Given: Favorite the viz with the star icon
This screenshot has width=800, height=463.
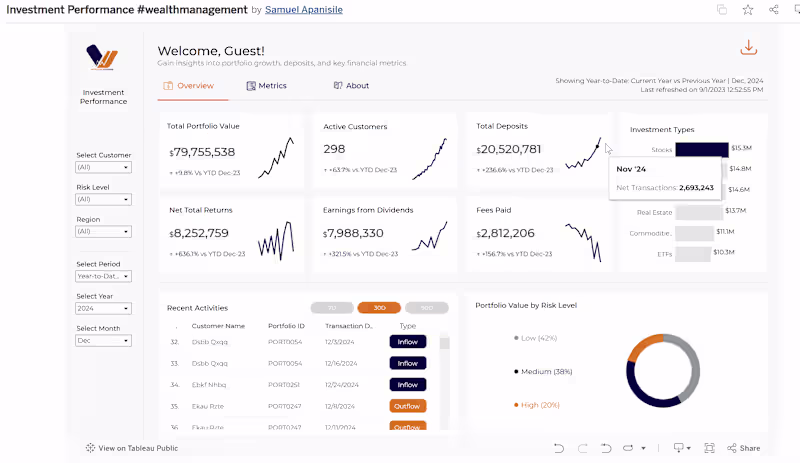Looking at the screenshot, I should click(747, 10).
